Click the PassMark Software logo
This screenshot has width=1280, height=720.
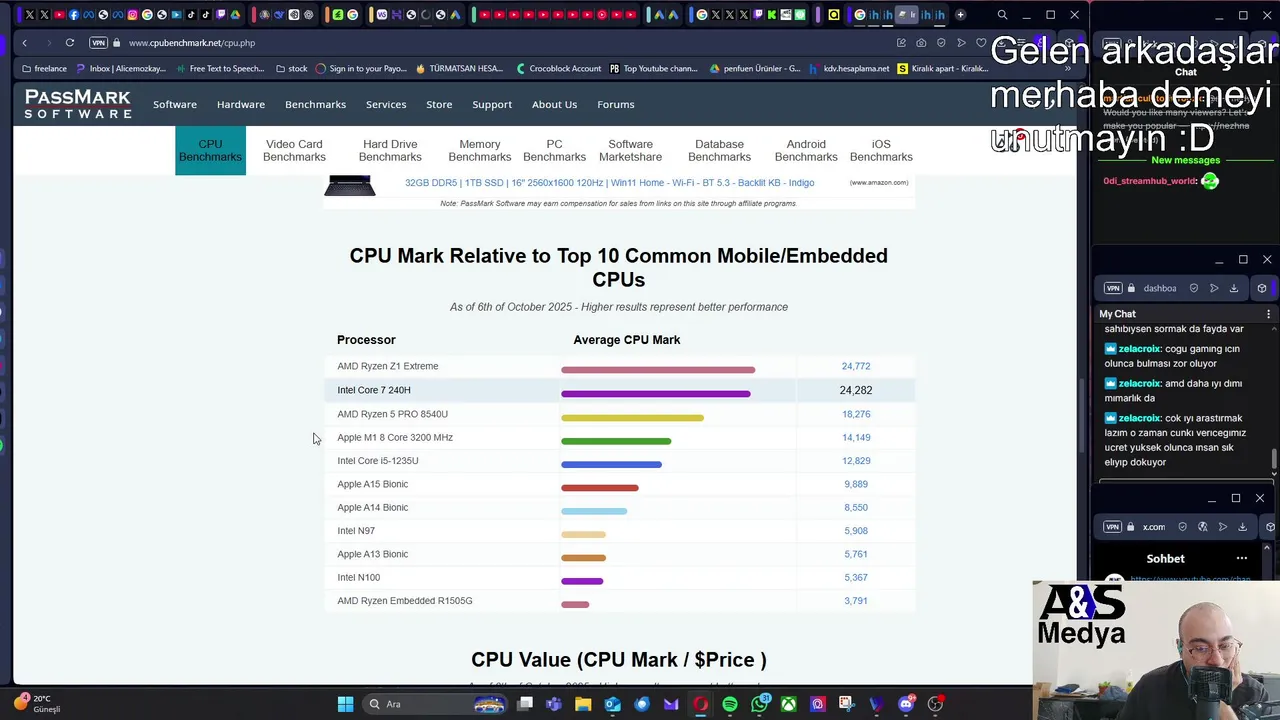78,104
